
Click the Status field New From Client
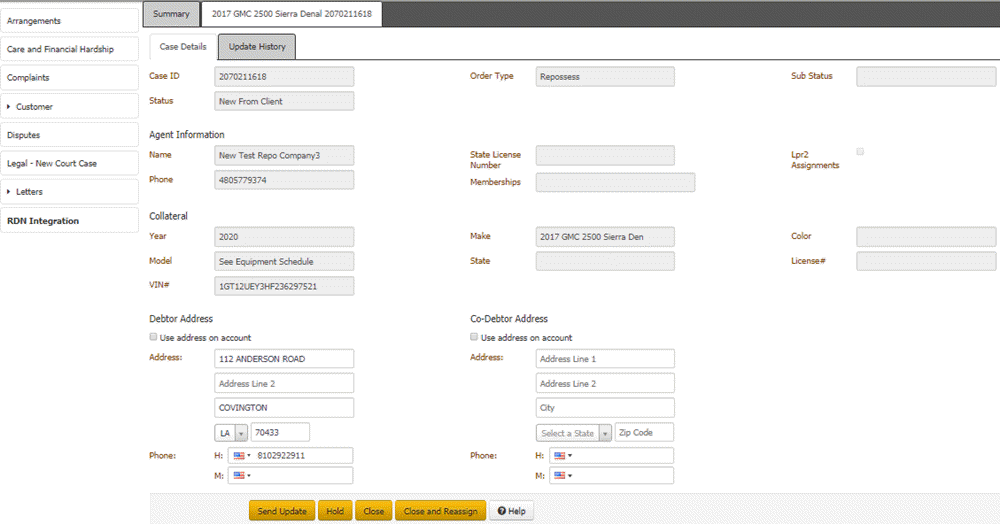284,101
